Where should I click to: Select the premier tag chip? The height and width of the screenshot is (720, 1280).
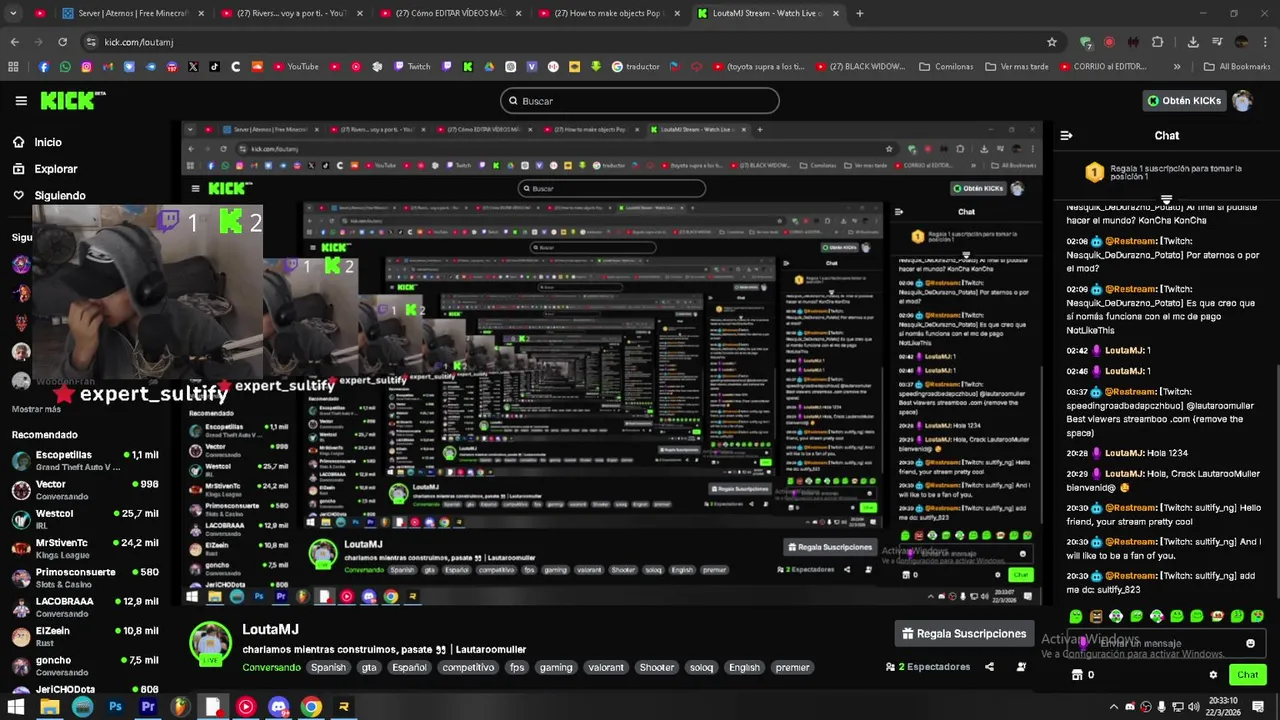pos(792,667)
